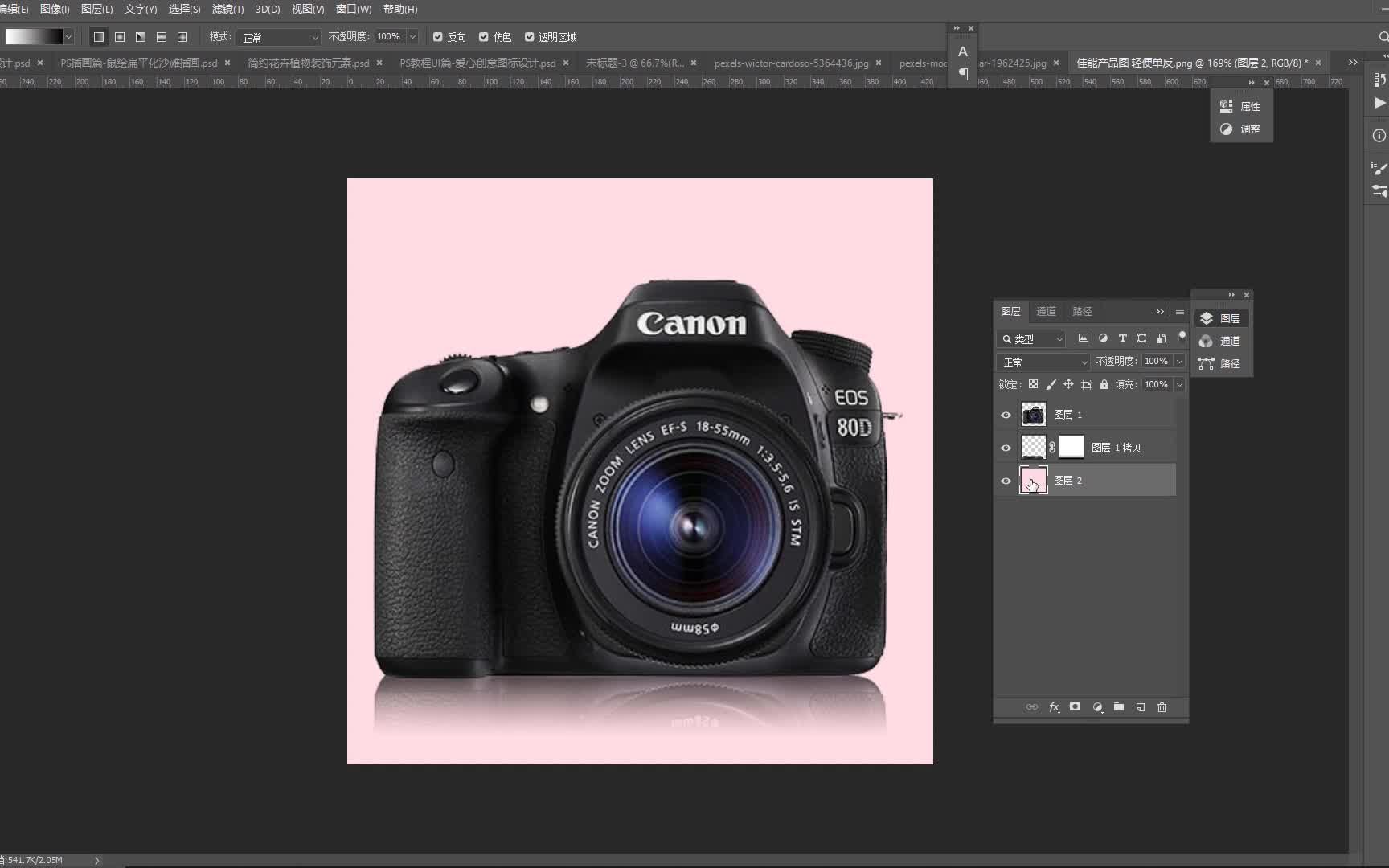Click the mask link chain on 图层 1 拷贝

click(x=1052, y=447)
